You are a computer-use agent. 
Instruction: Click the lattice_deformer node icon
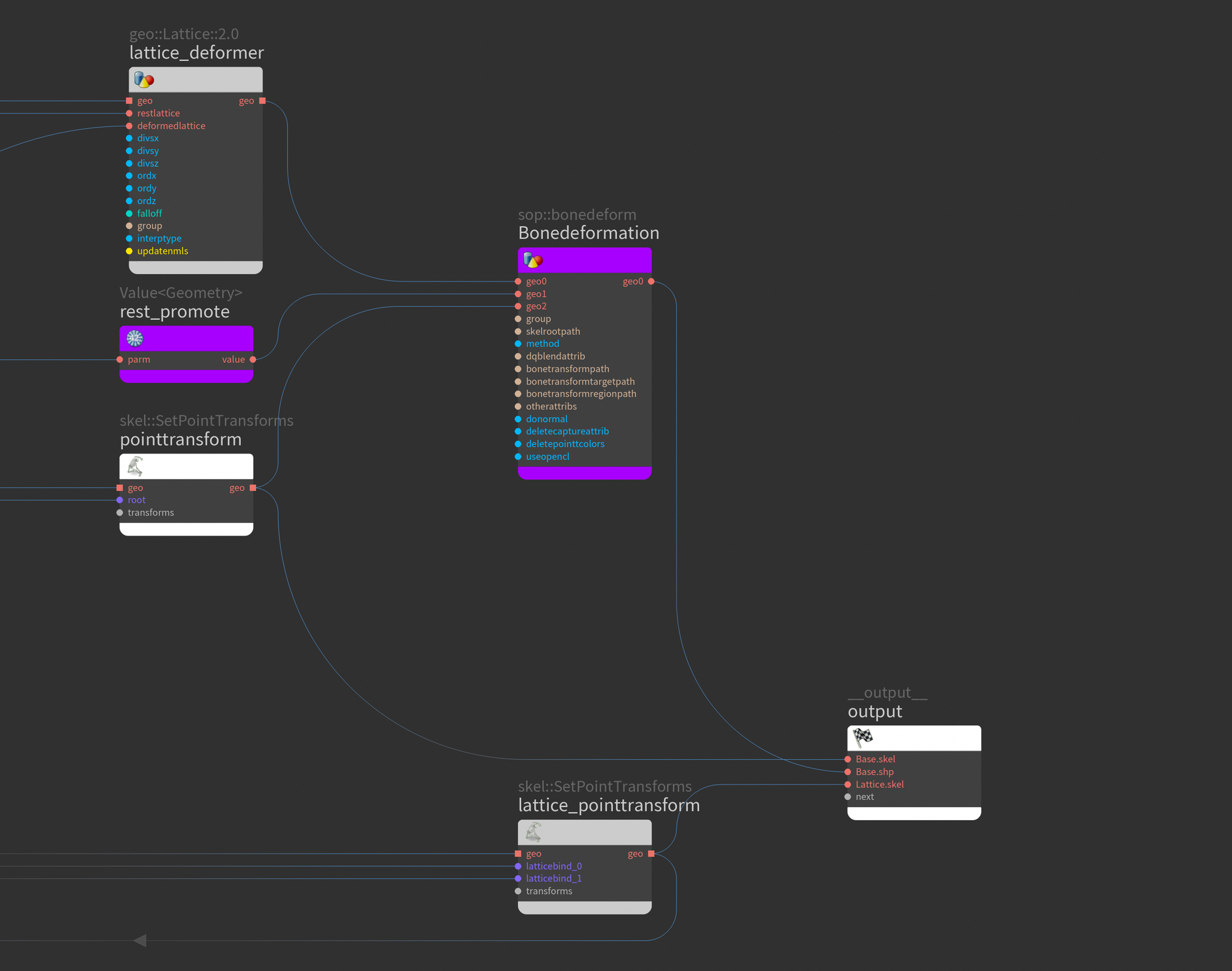[144, 80]
